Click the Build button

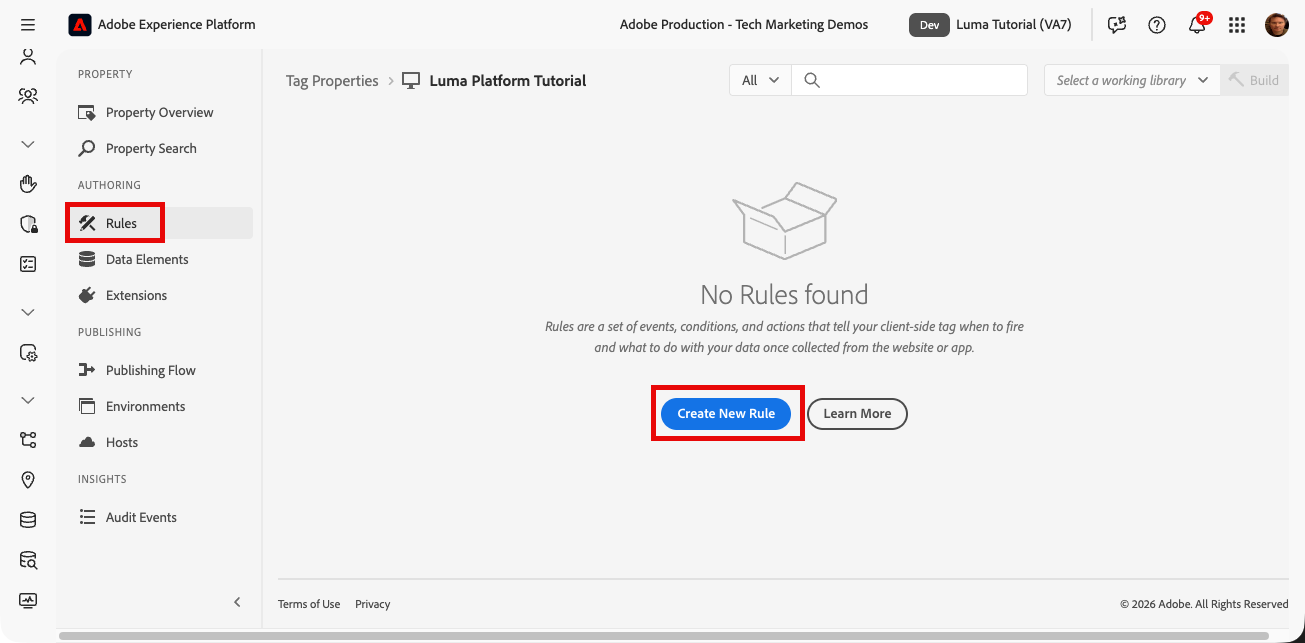click(x=1253, y=80)
